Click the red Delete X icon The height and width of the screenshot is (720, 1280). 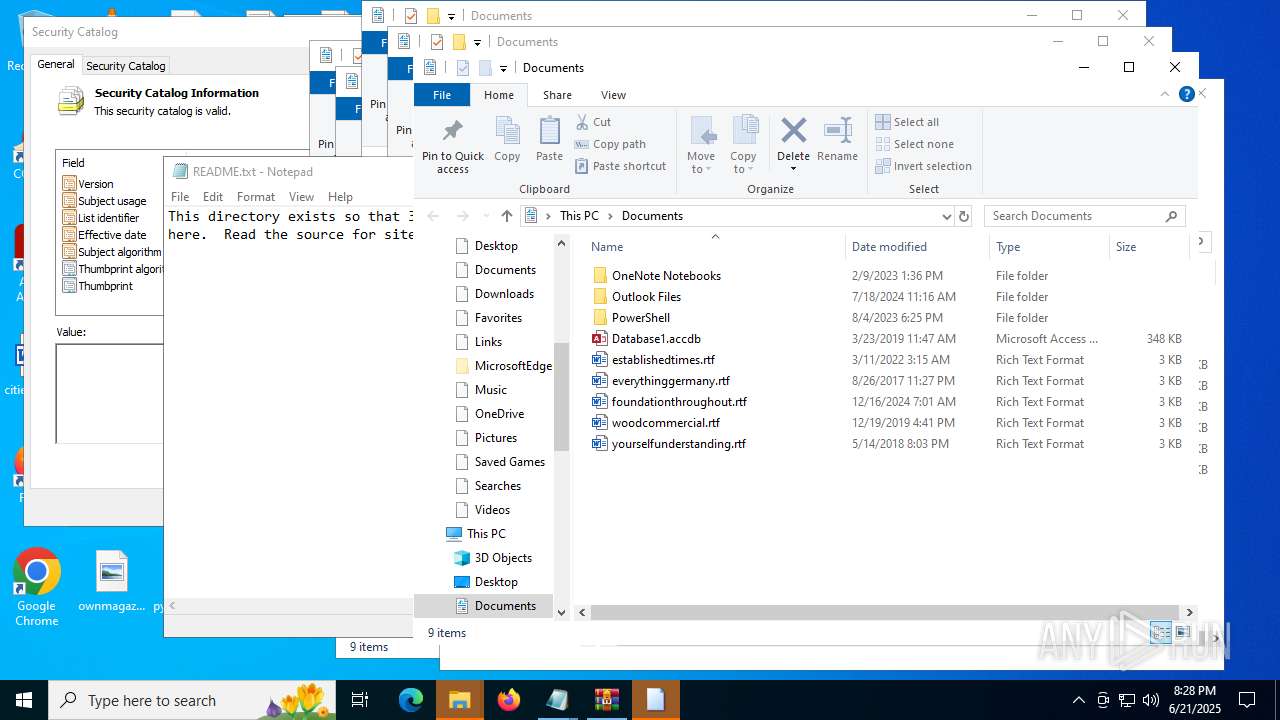point(794,130)
